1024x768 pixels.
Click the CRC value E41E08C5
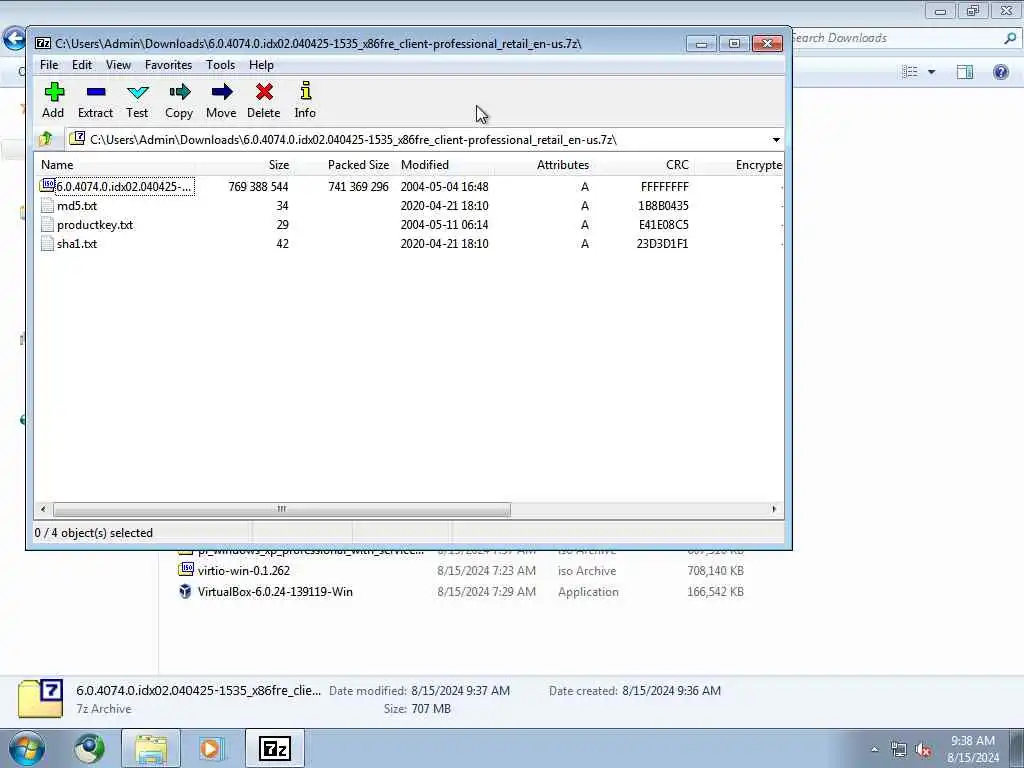(664, 225)
